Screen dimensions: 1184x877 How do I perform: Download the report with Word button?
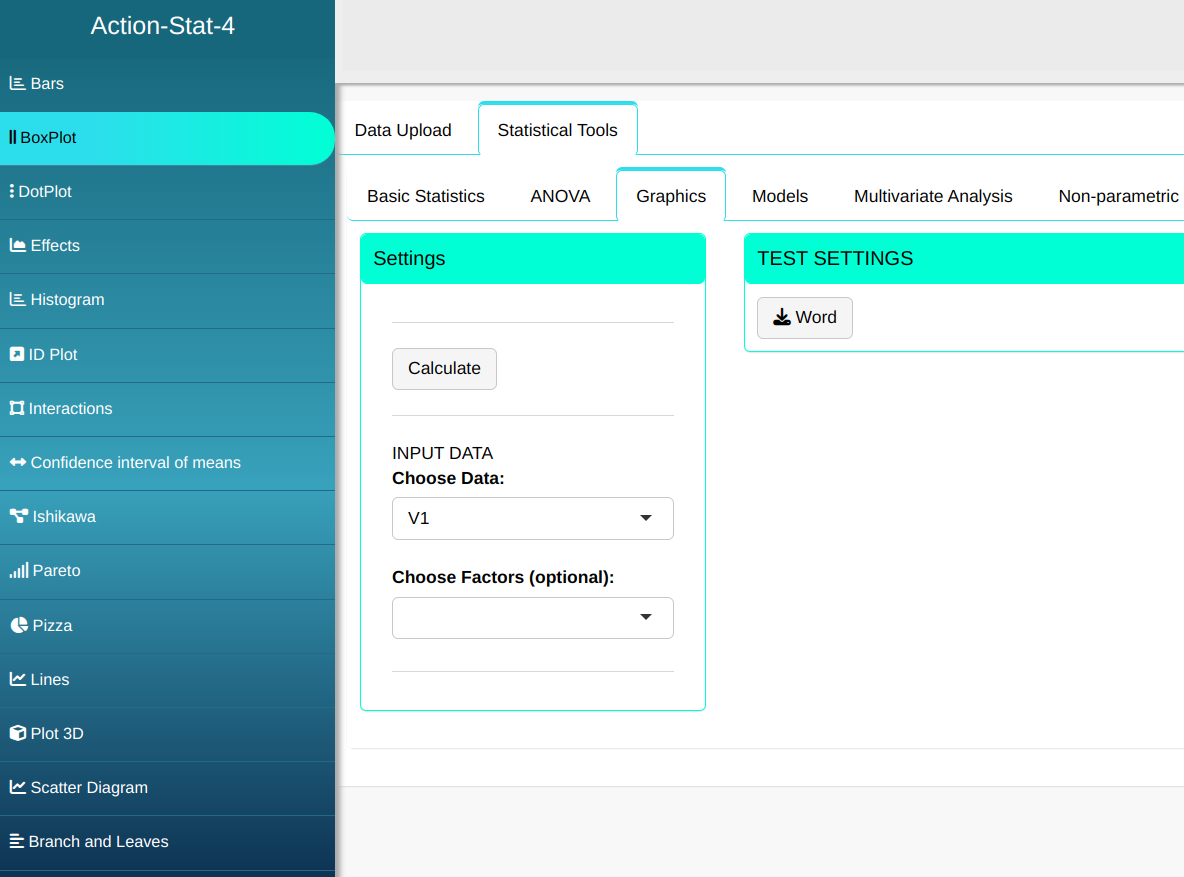coord(804,318)
